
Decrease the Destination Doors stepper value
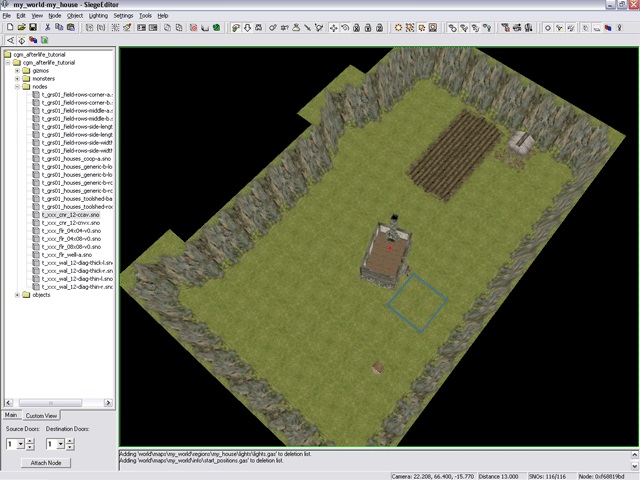[70, 447]
